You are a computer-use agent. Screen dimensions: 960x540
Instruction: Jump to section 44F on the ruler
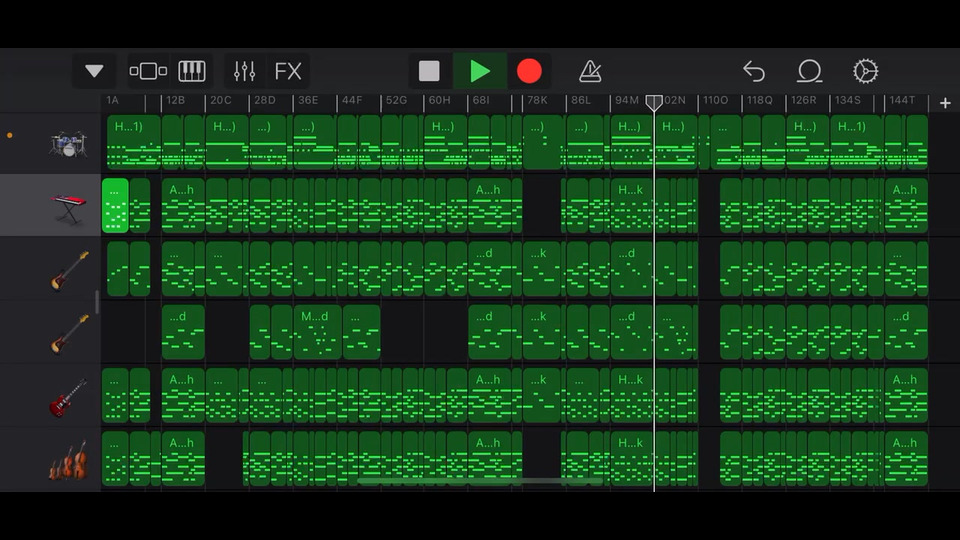352,100
